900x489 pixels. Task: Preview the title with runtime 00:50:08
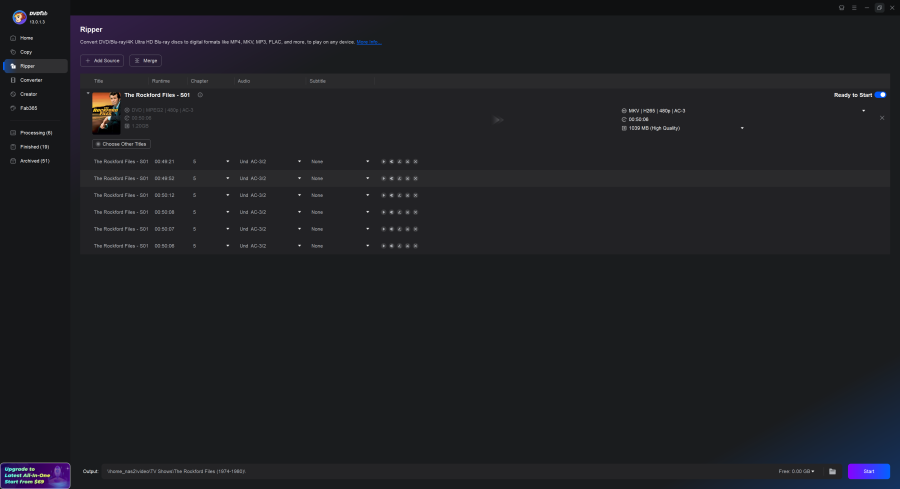[x=383, y=212]
